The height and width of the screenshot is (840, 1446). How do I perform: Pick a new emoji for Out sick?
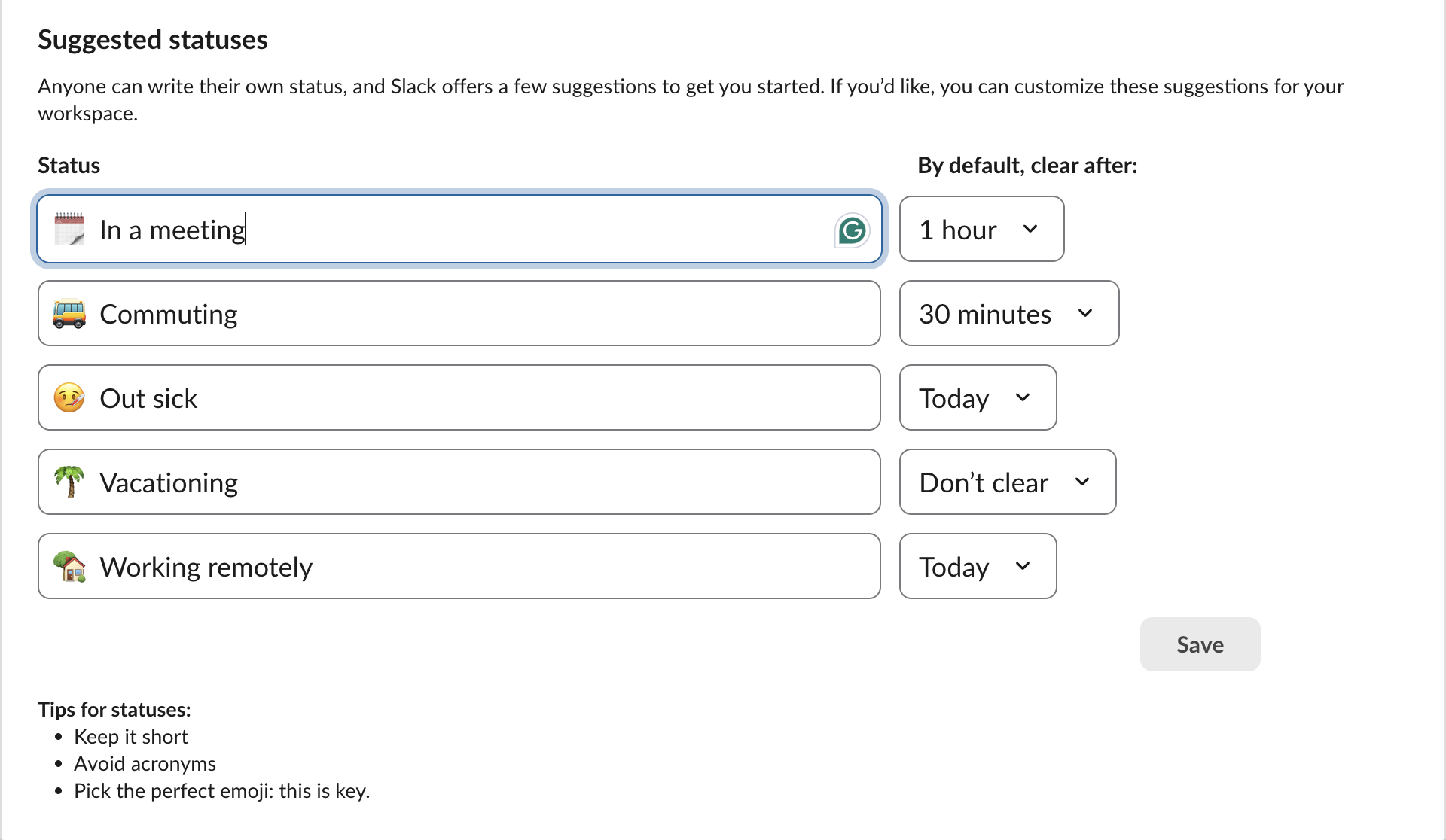point(69,397)
